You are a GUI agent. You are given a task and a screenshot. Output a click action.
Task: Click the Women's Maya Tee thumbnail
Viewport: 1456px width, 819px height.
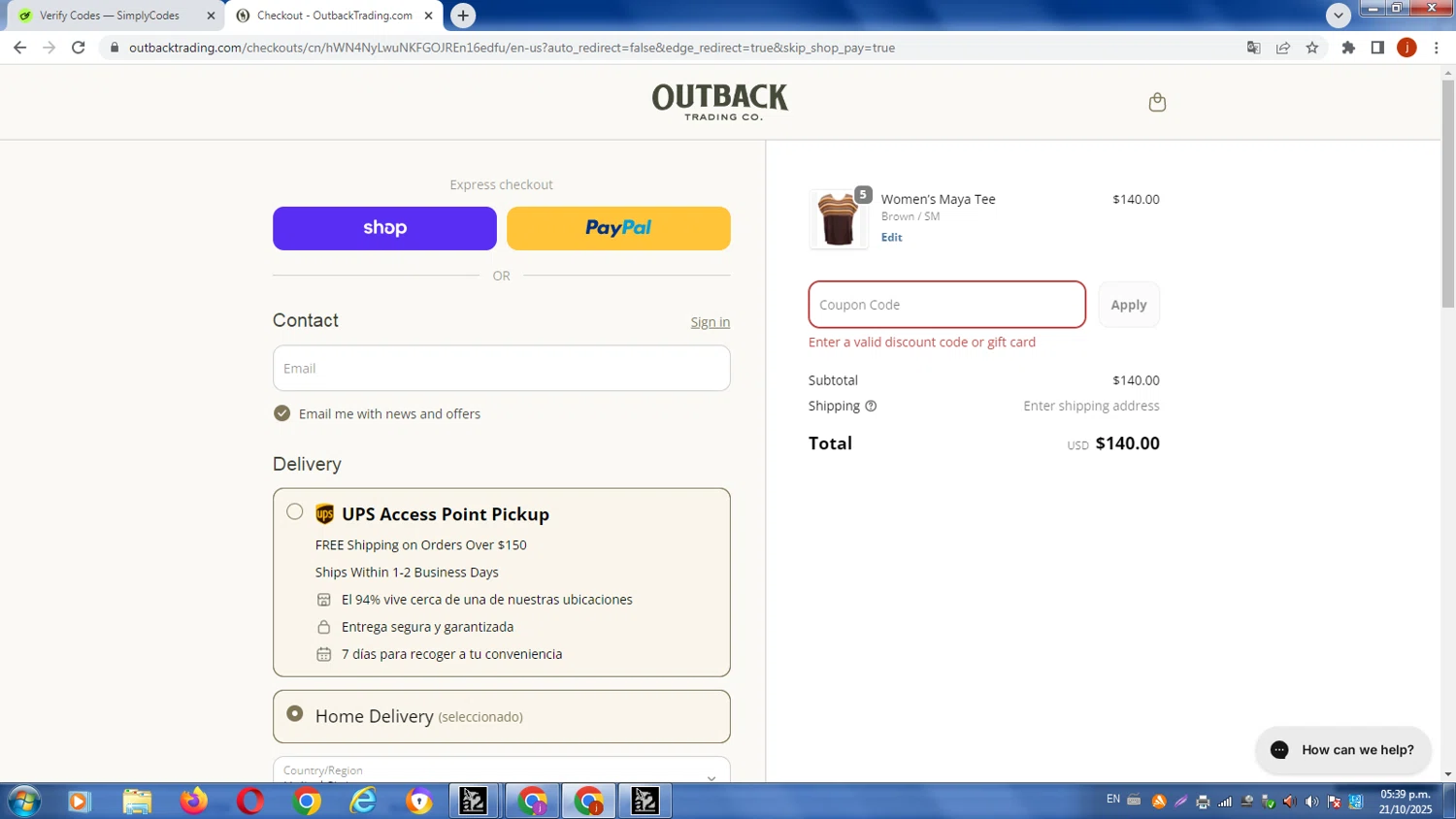[x=838, y=219]
